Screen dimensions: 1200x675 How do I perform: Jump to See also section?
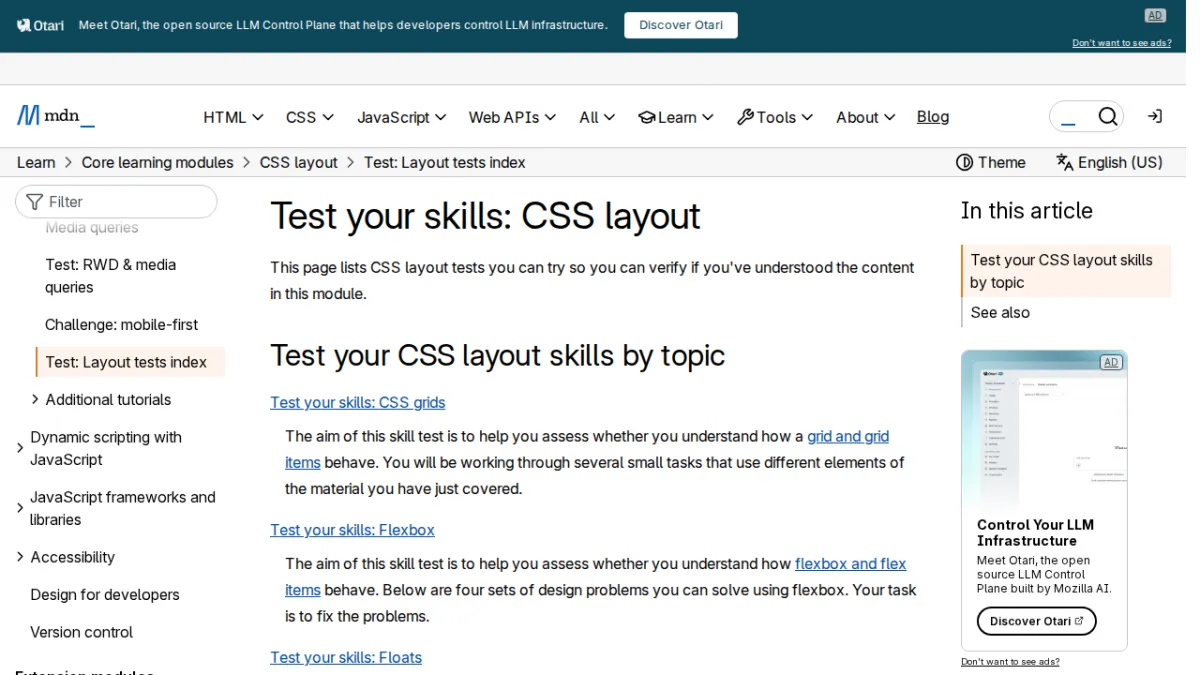pyautogui.click(x=1000, y=312)
